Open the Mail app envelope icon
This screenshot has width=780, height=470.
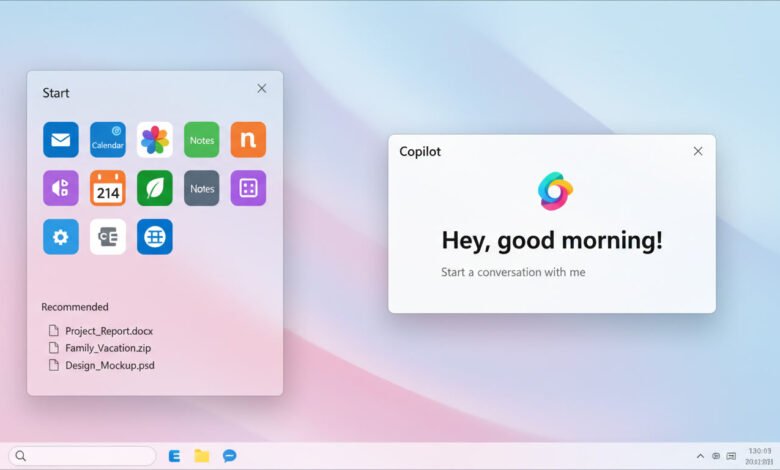(x=61, y=140)
